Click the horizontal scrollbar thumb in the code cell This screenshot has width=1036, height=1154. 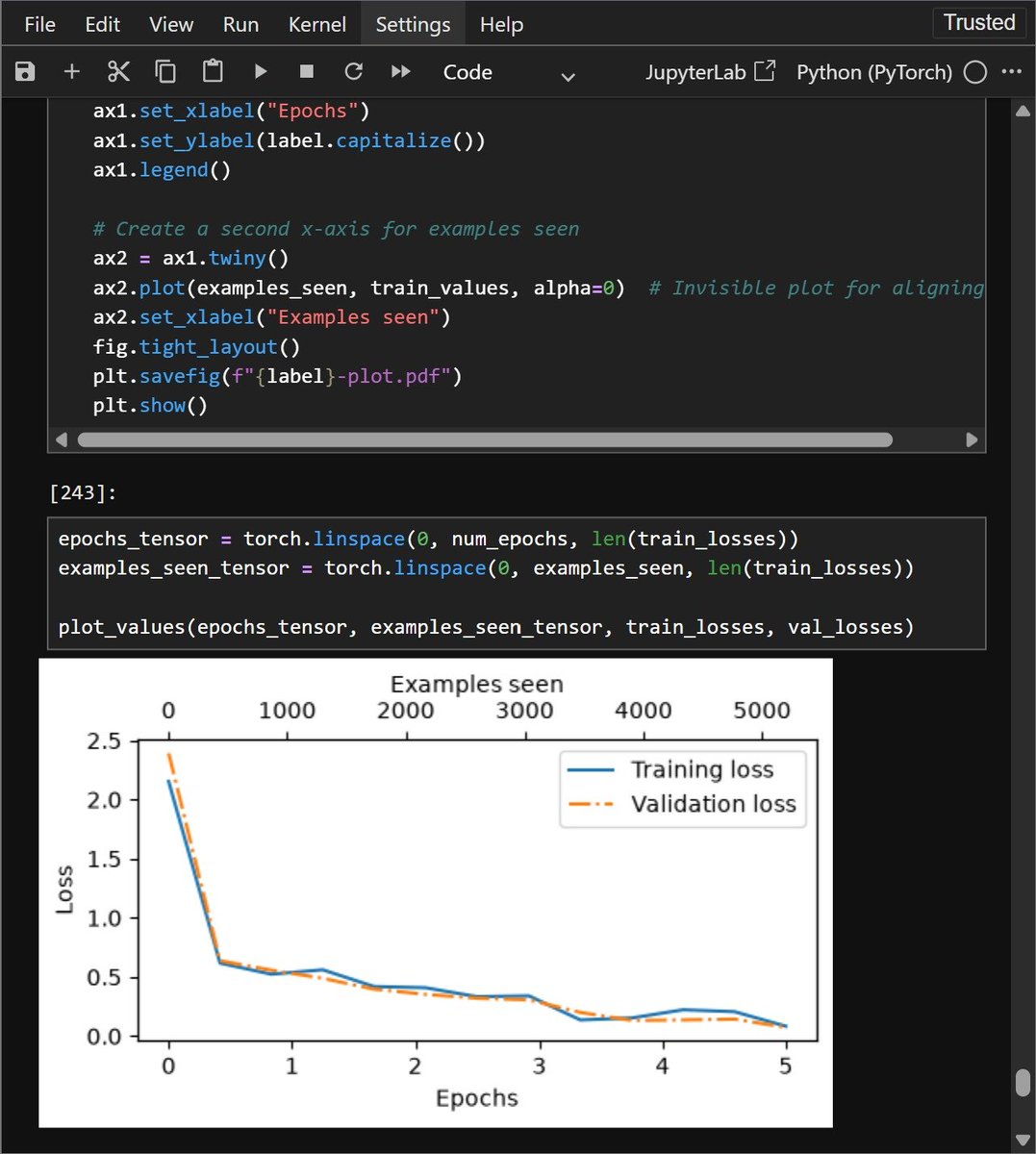pyautogui.click(x=485, y=439)
